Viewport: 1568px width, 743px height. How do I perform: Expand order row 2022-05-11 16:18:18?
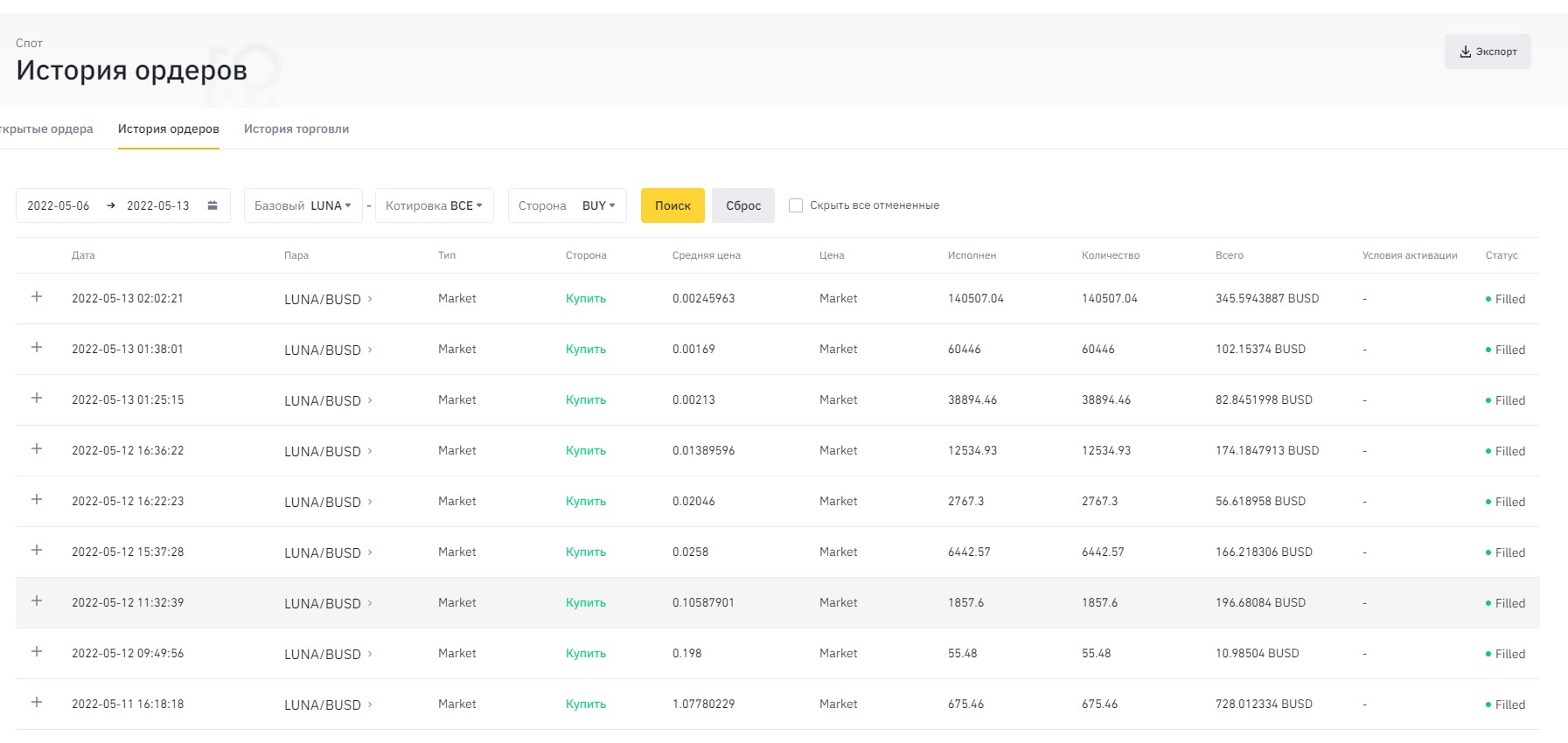click(x=37, y=703)
